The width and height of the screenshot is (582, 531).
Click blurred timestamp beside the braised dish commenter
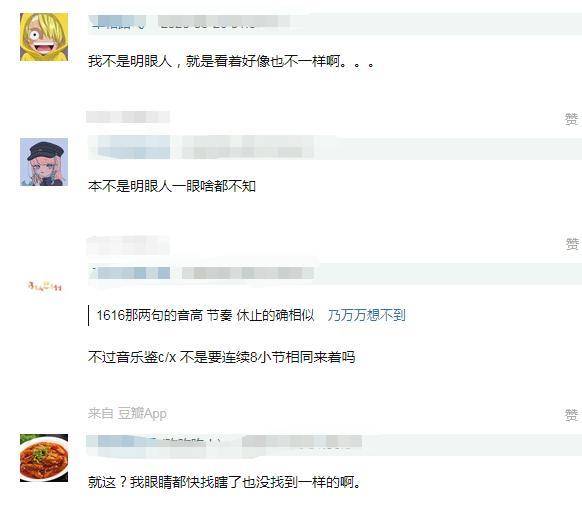click(x=302, y=442)
